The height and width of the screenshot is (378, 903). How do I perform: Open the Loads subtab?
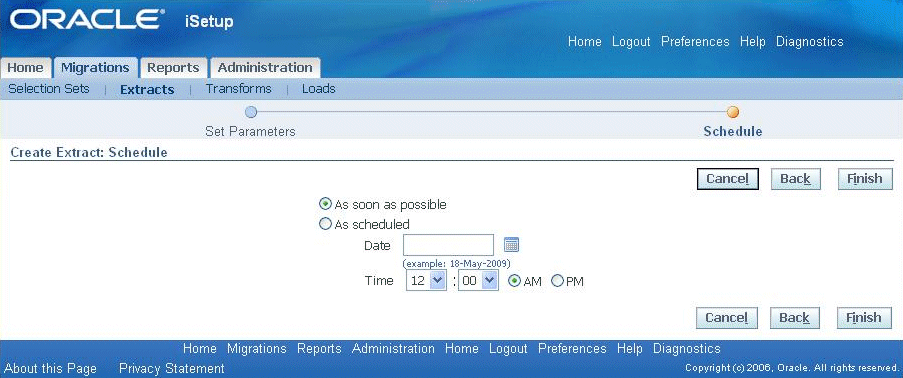[x=318, y=89]
